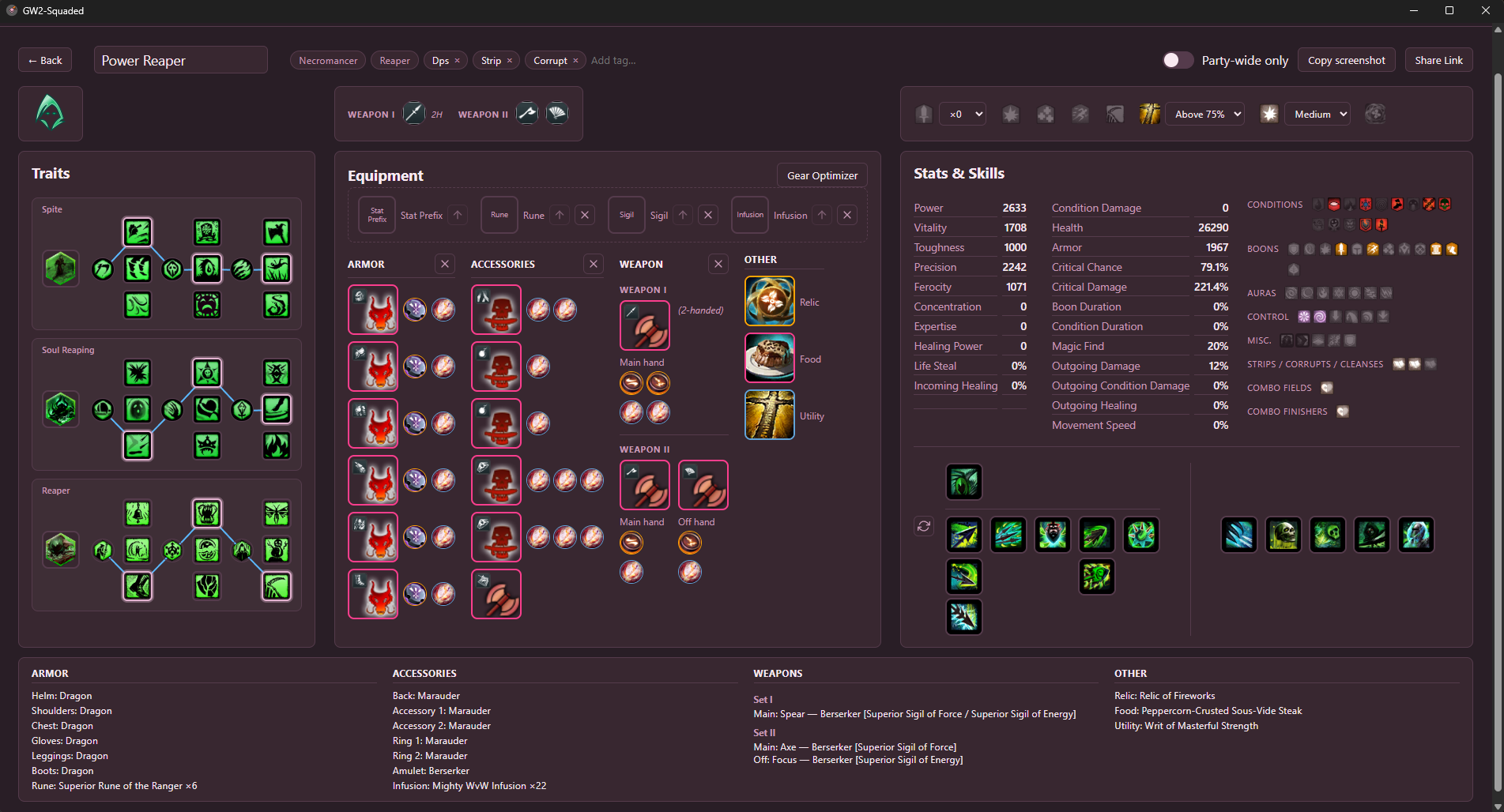Clear all armor with X button
Viewport: 1504px width, 812px height.
445,264
